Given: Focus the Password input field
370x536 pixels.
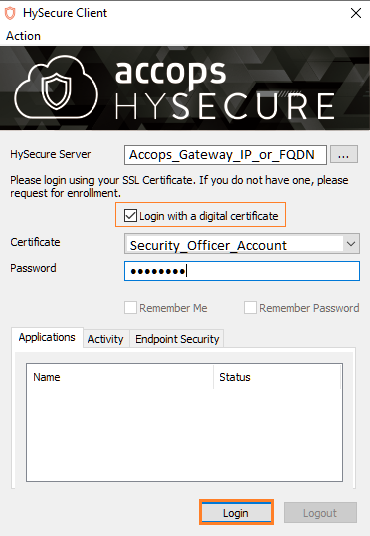Looking at the screenshot, I should 242,271.
